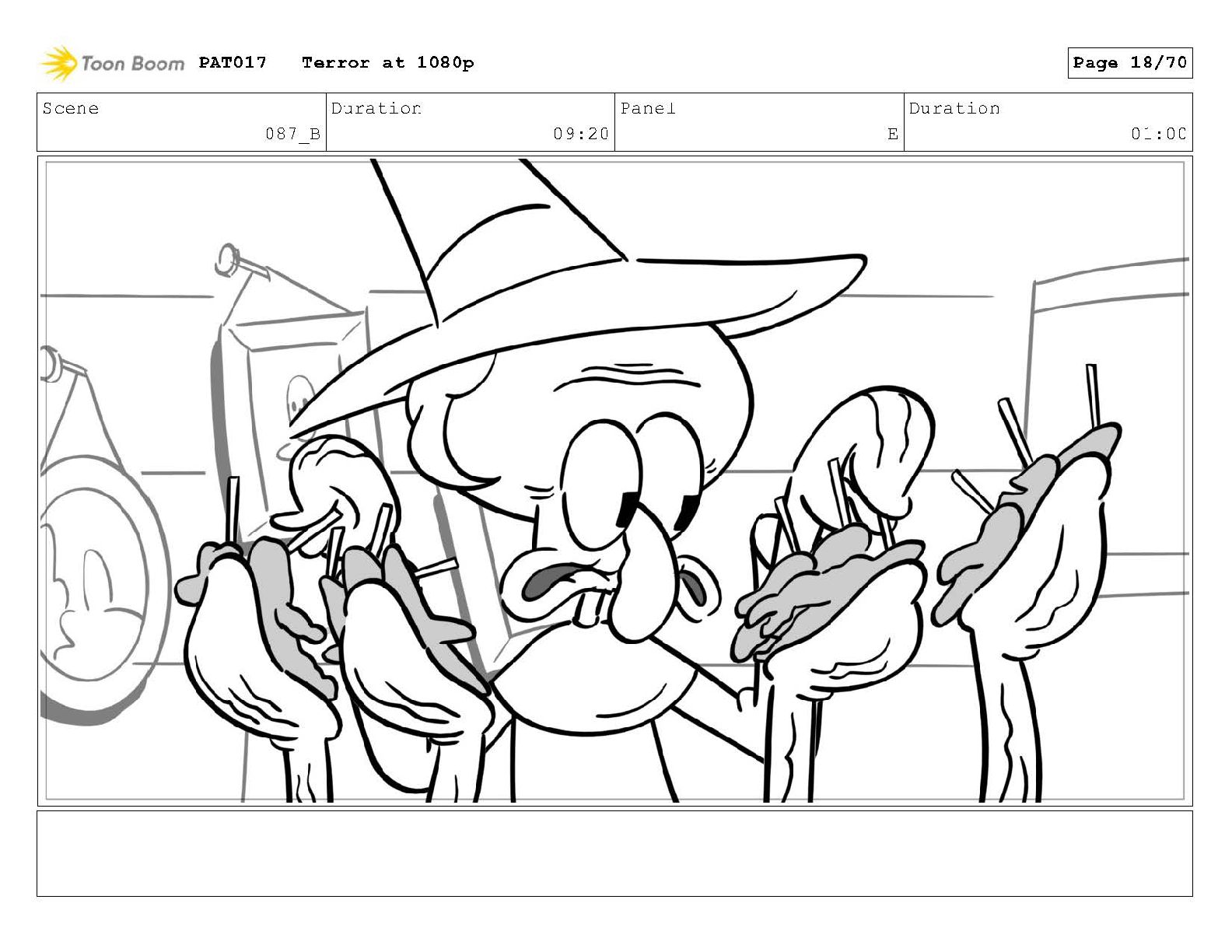Select the project code PAT017
Viewport: 1232px width, 952px height.
pyautogui.click(x=233, y=62)
